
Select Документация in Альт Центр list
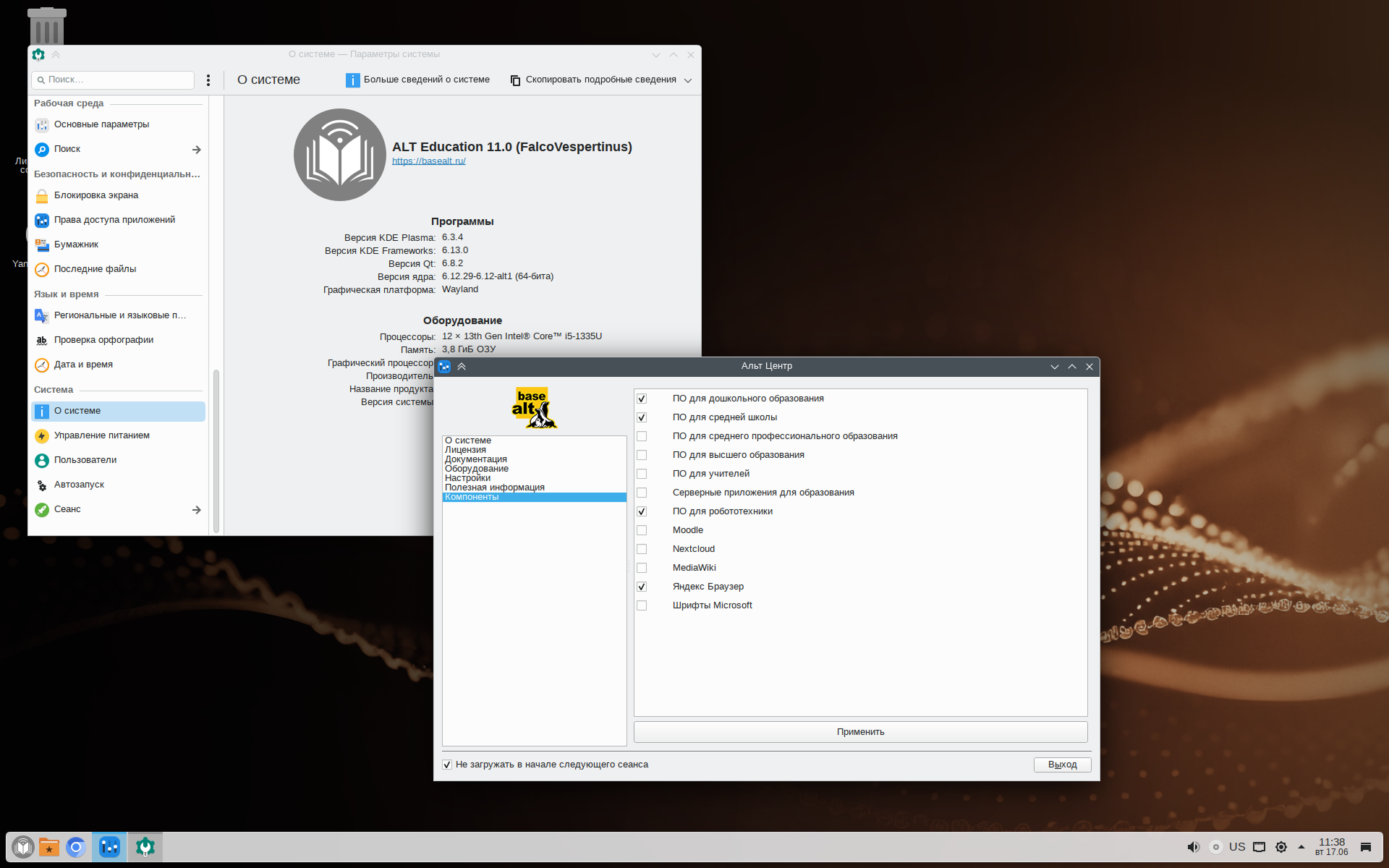click(x=534, y=459)
